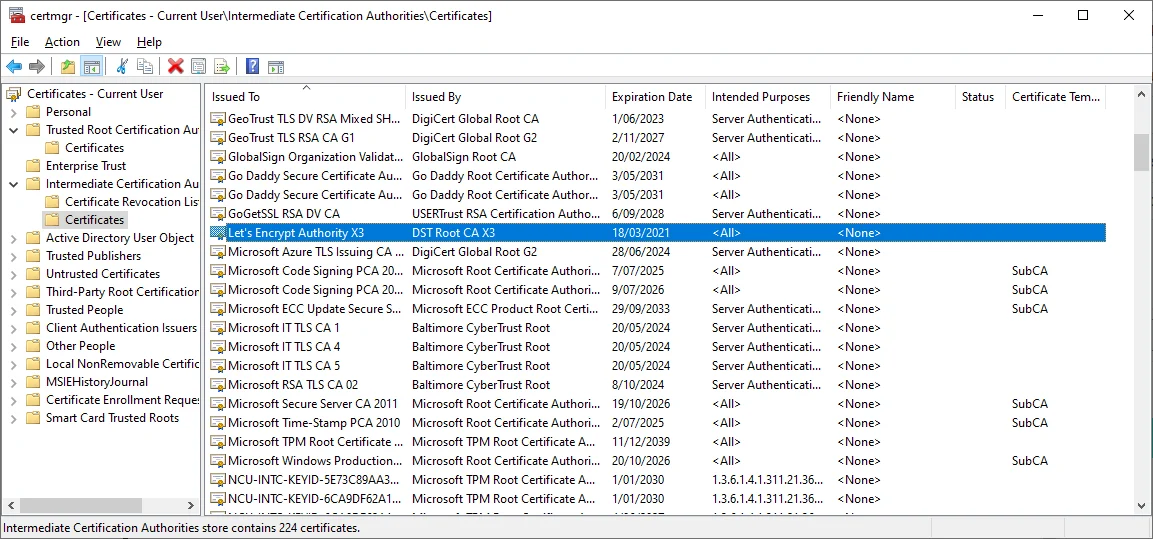
Task: Toggle Show/Hide Console Tree toolbar icon
Action: pyautogui.click(x=92, y=67)
